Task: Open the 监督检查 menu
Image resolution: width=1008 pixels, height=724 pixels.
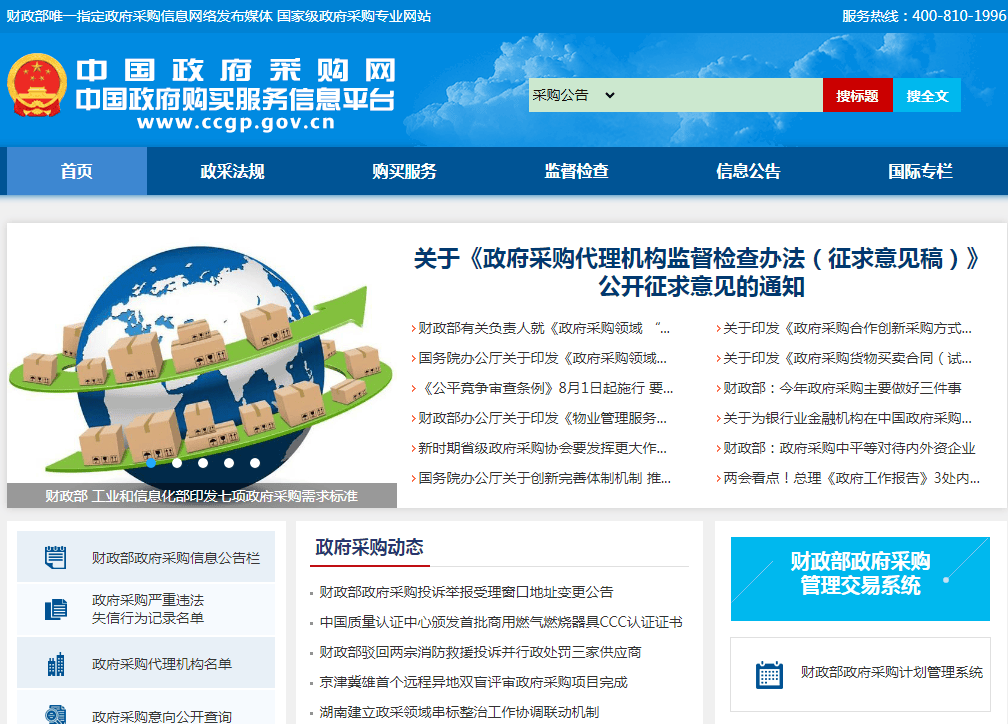Action: point(576,171)
